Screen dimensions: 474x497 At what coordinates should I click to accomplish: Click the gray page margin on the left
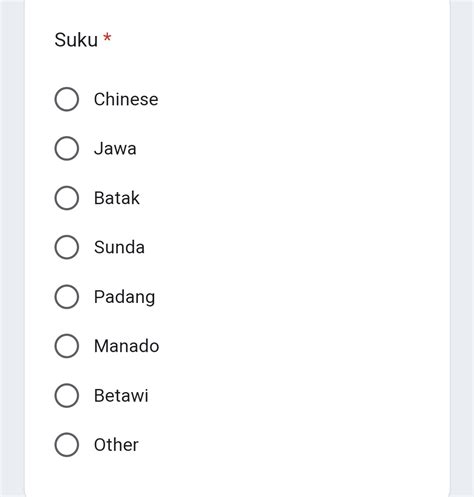point(12,248)
